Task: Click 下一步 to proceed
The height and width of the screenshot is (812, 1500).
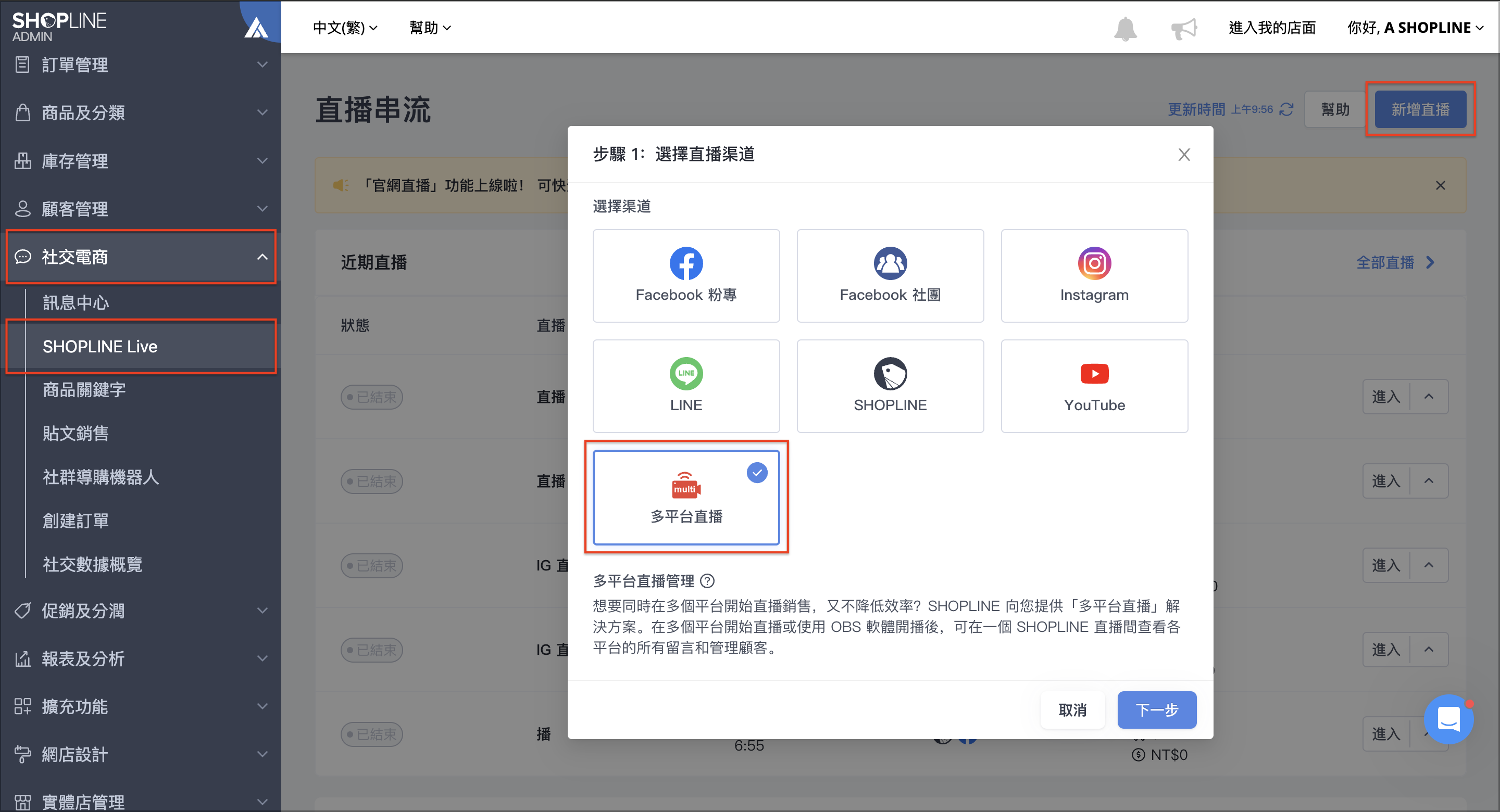Action: [1156, 709]
